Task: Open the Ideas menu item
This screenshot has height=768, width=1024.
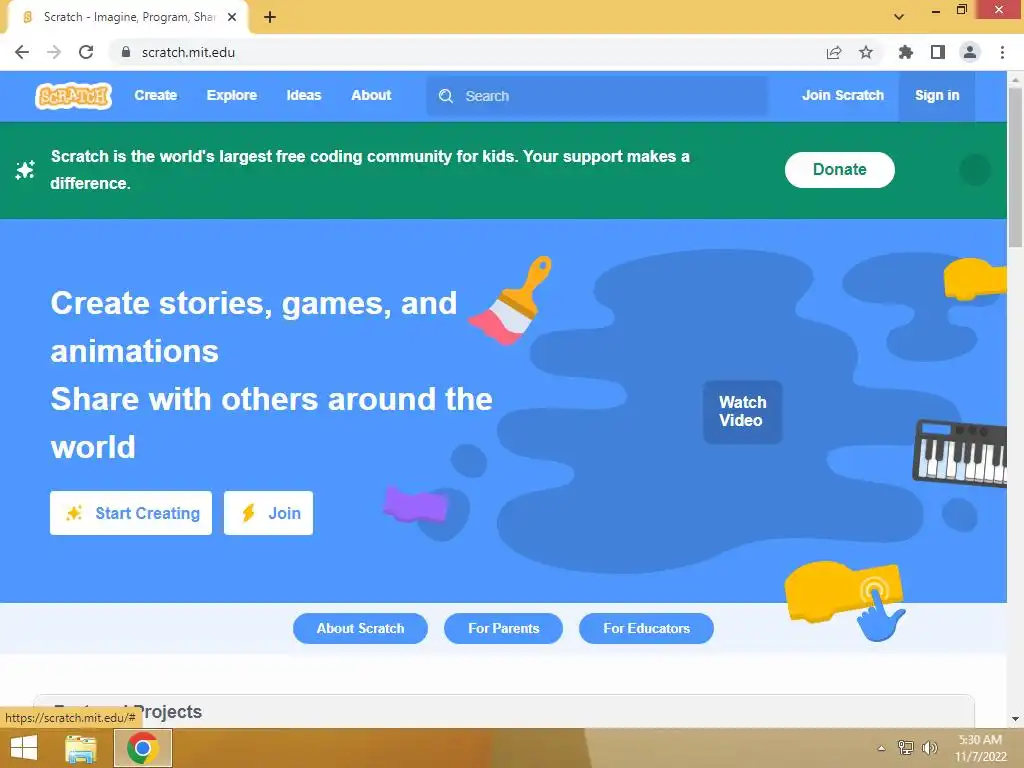Action: coord(304,95)
